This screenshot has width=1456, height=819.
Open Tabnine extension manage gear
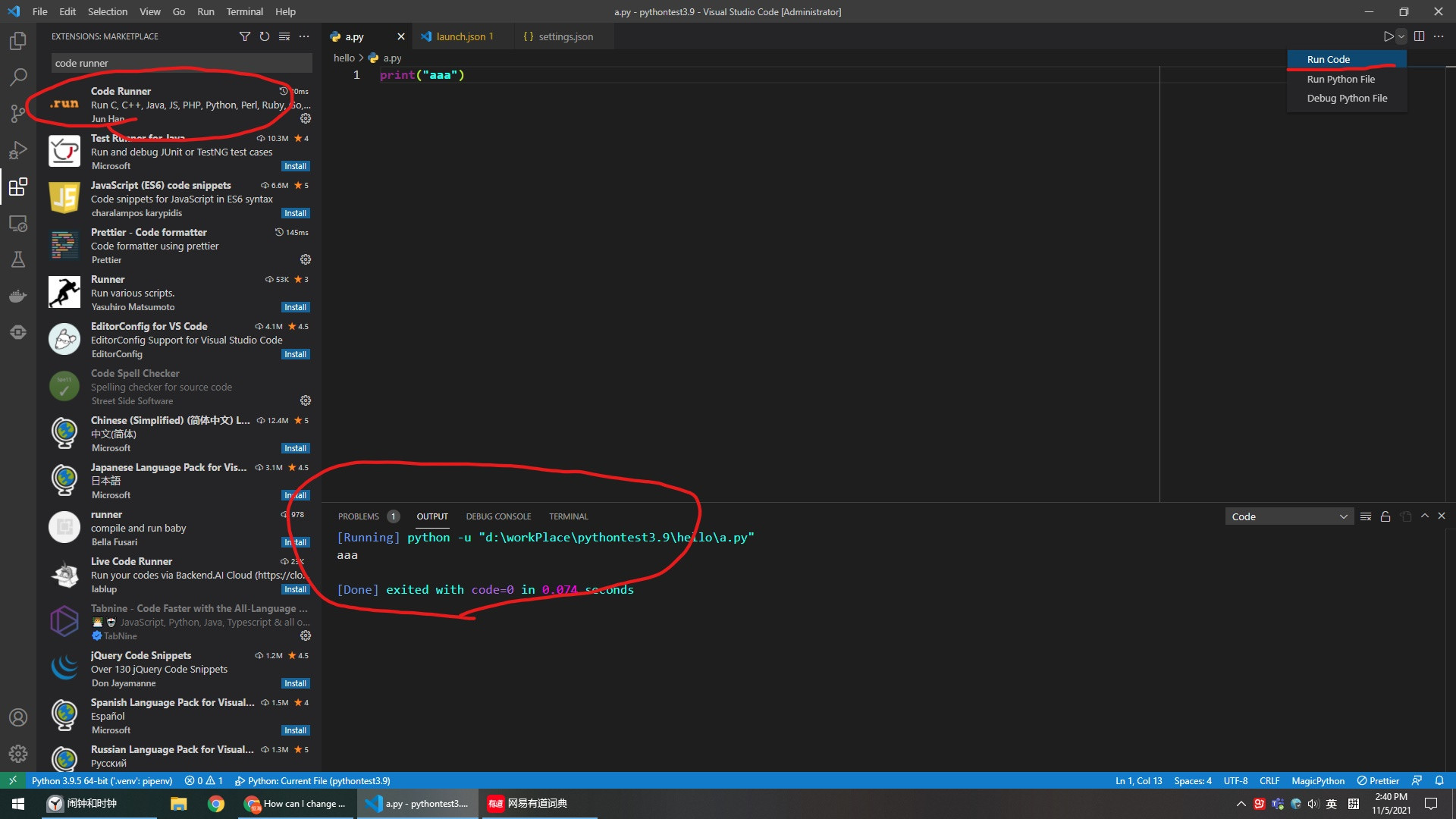coord(306,635)
